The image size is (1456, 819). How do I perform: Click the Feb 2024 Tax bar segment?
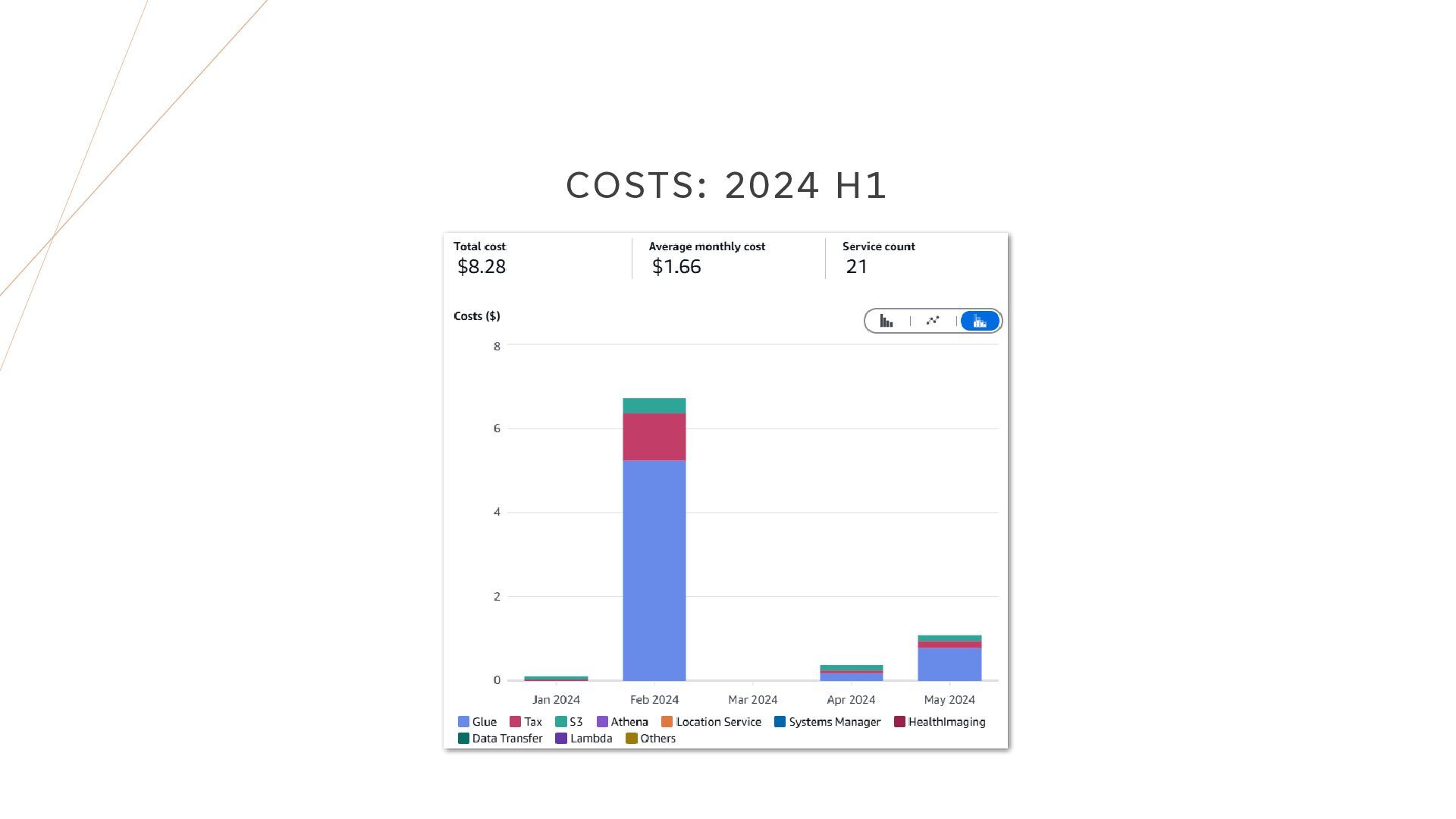[x=654, y=437]
